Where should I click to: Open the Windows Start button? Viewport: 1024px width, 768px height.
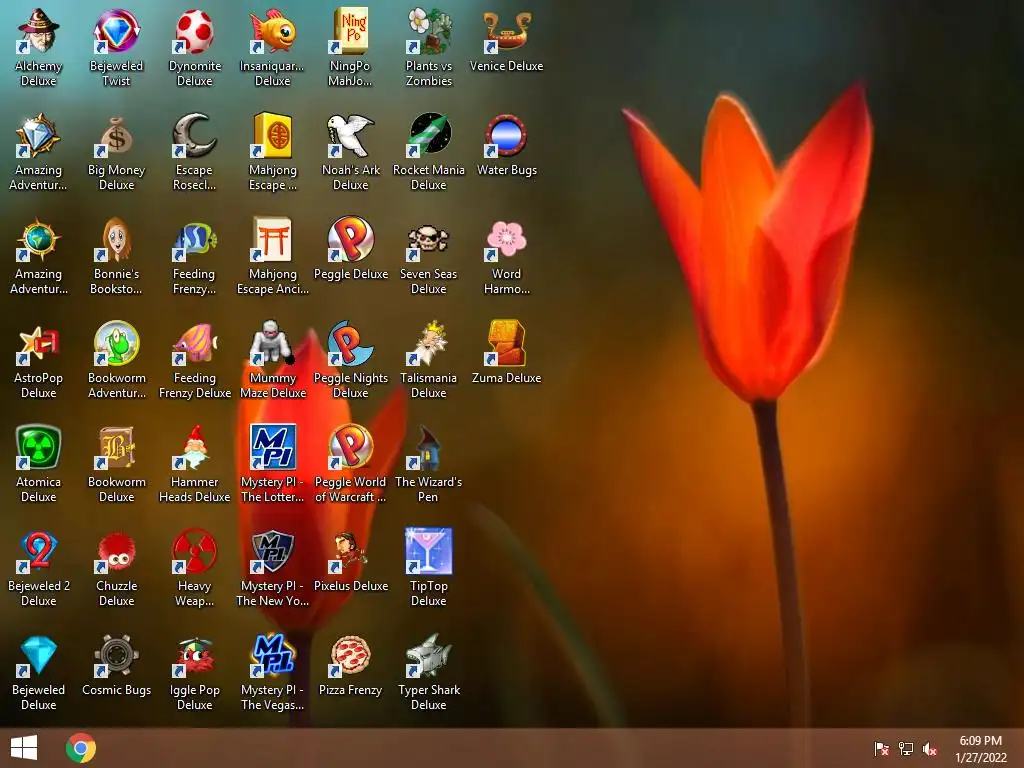(24, 748)
